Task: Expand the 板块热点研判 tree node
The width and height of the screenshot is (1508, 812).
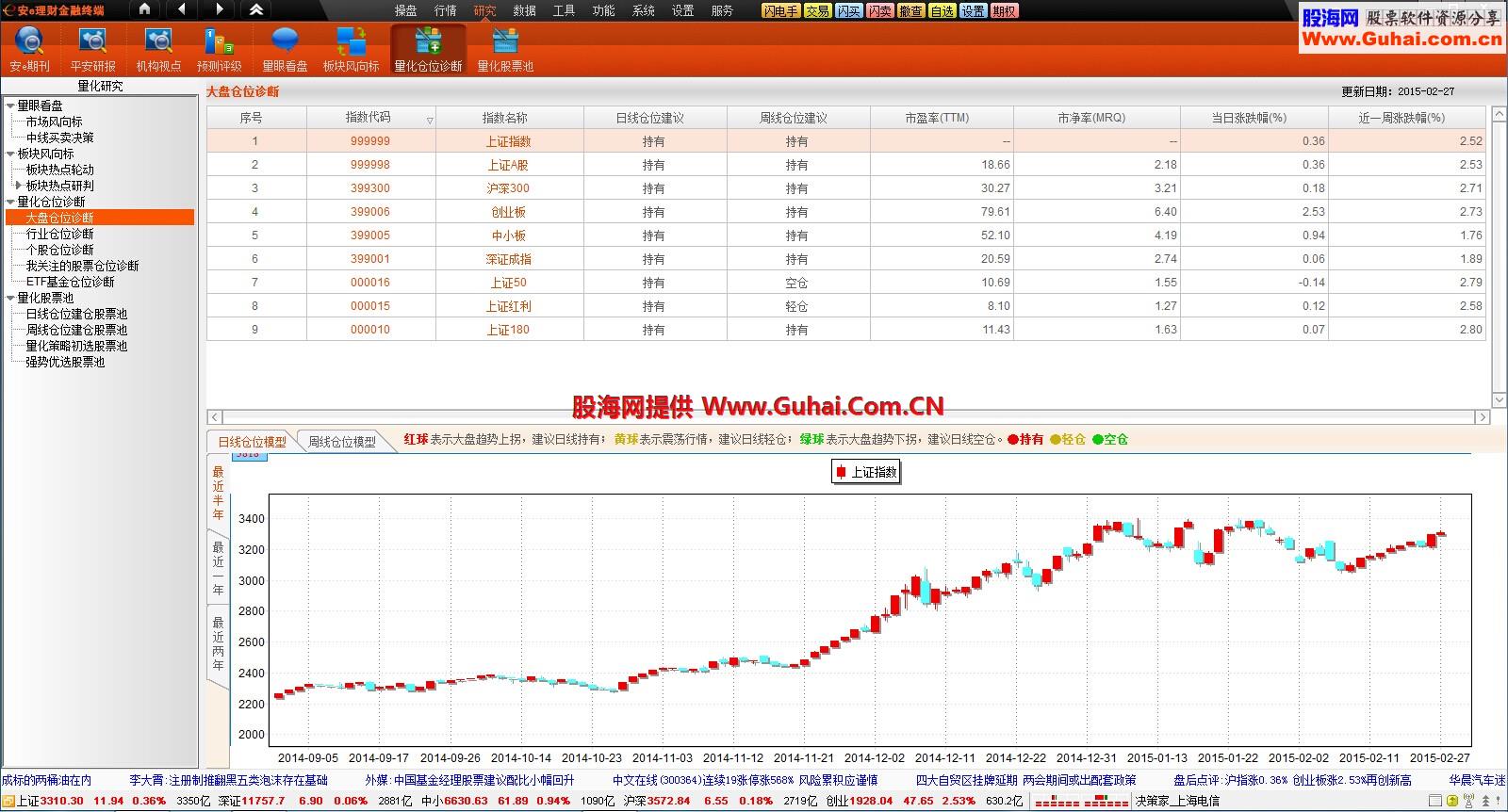Action: tap(19, 186)
